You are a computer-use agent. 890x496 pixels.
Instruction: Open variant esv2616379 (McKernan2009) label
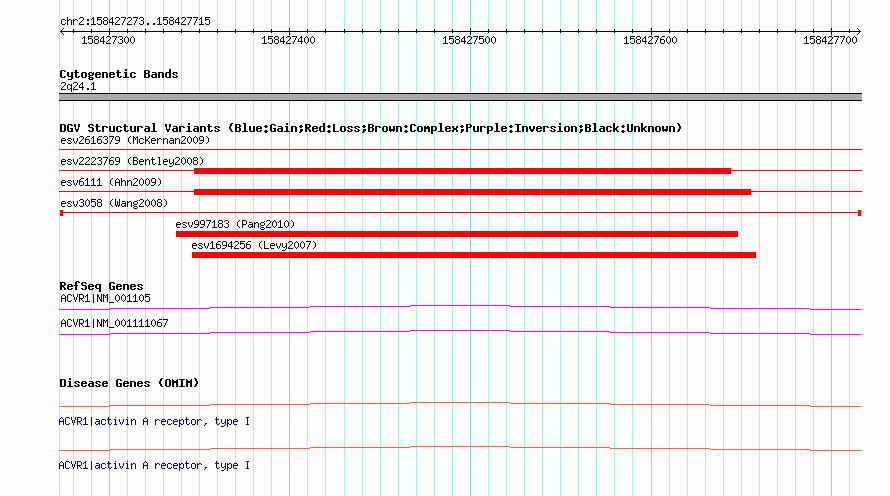tap(135, 140)
